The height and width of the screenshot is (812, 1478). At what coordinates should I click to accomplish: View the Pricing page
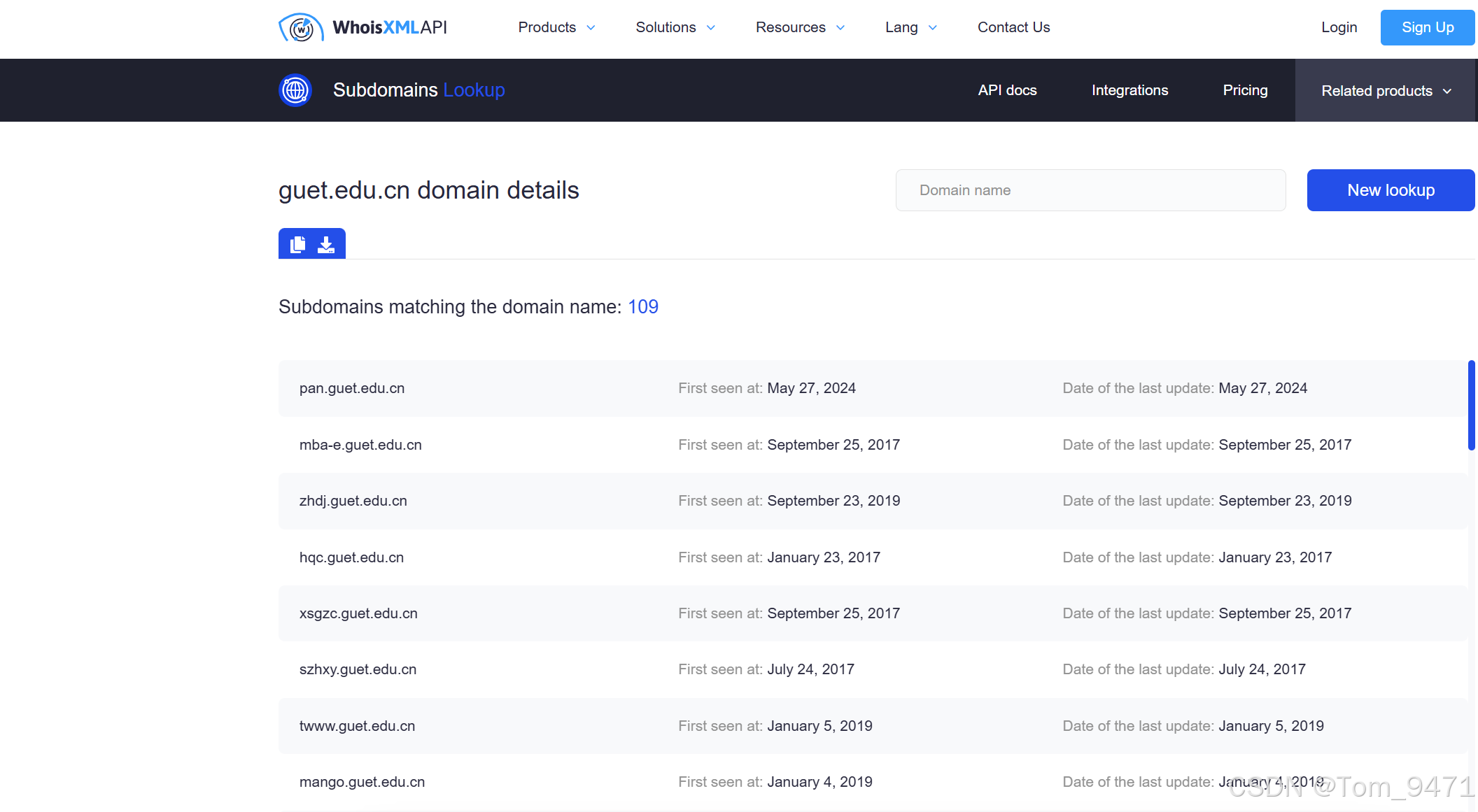pyautogui.click(x=1245, y=90)
